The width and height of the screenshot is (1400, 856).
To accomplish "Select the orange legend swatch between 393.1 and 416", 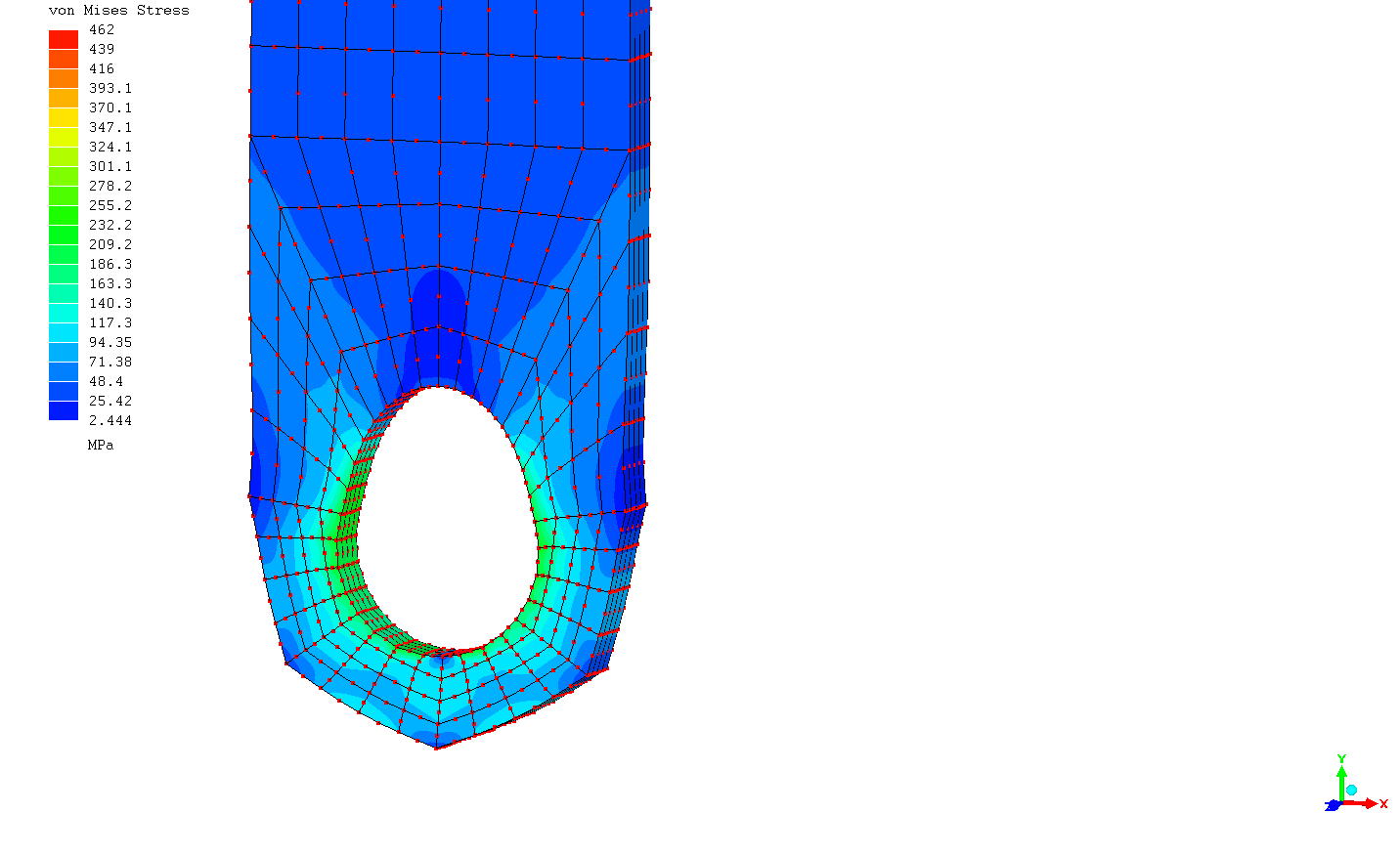I will coord(64,78).
